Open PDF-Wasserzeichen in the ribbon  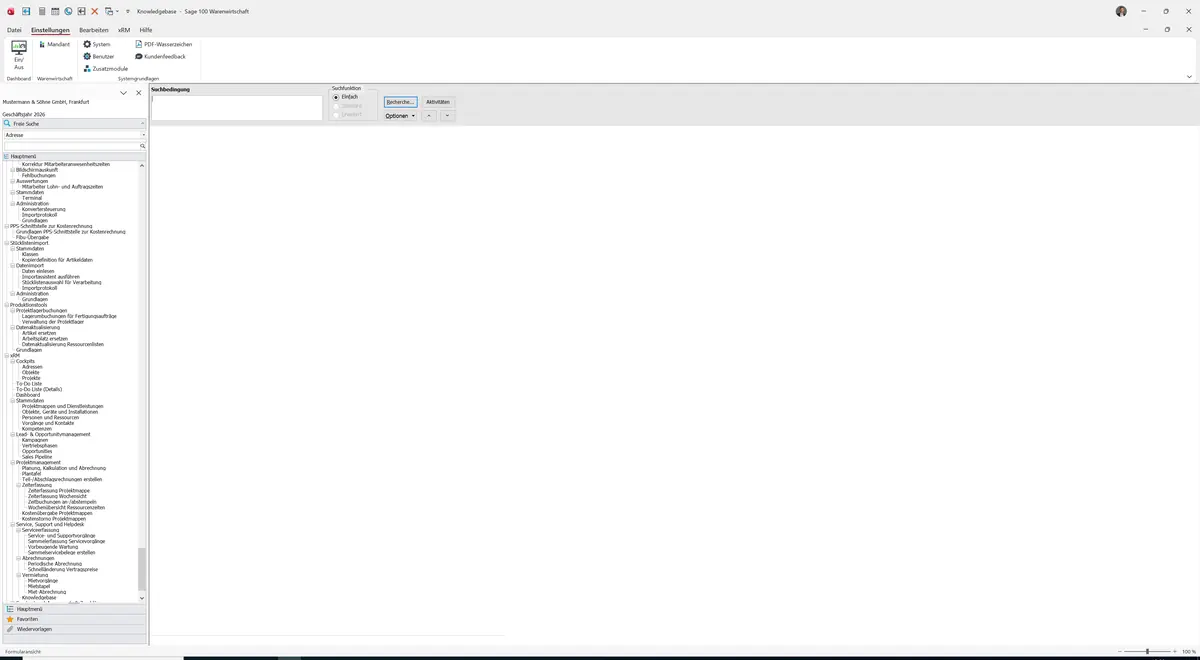click(163, 44)
